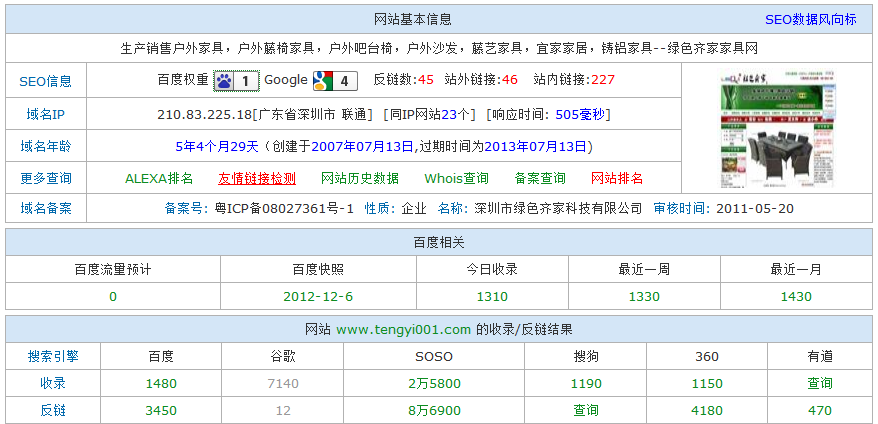The height and width of the screenshot is (424, 878).
Task: Click the Baidu traffic estimate value 0
Action: click(x=113, y=297)
